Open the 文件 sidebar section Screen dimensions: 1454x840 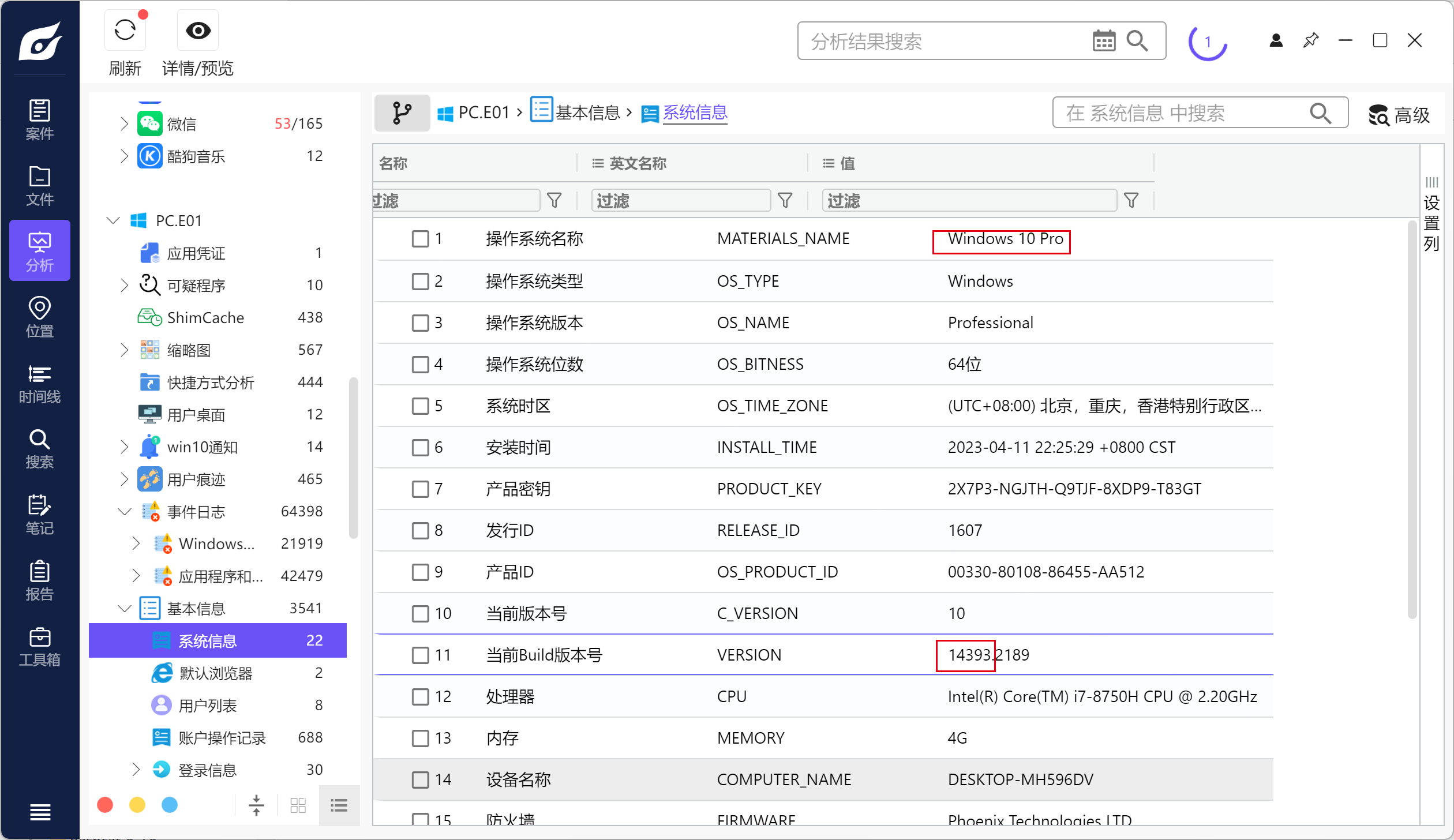(39, 185)
